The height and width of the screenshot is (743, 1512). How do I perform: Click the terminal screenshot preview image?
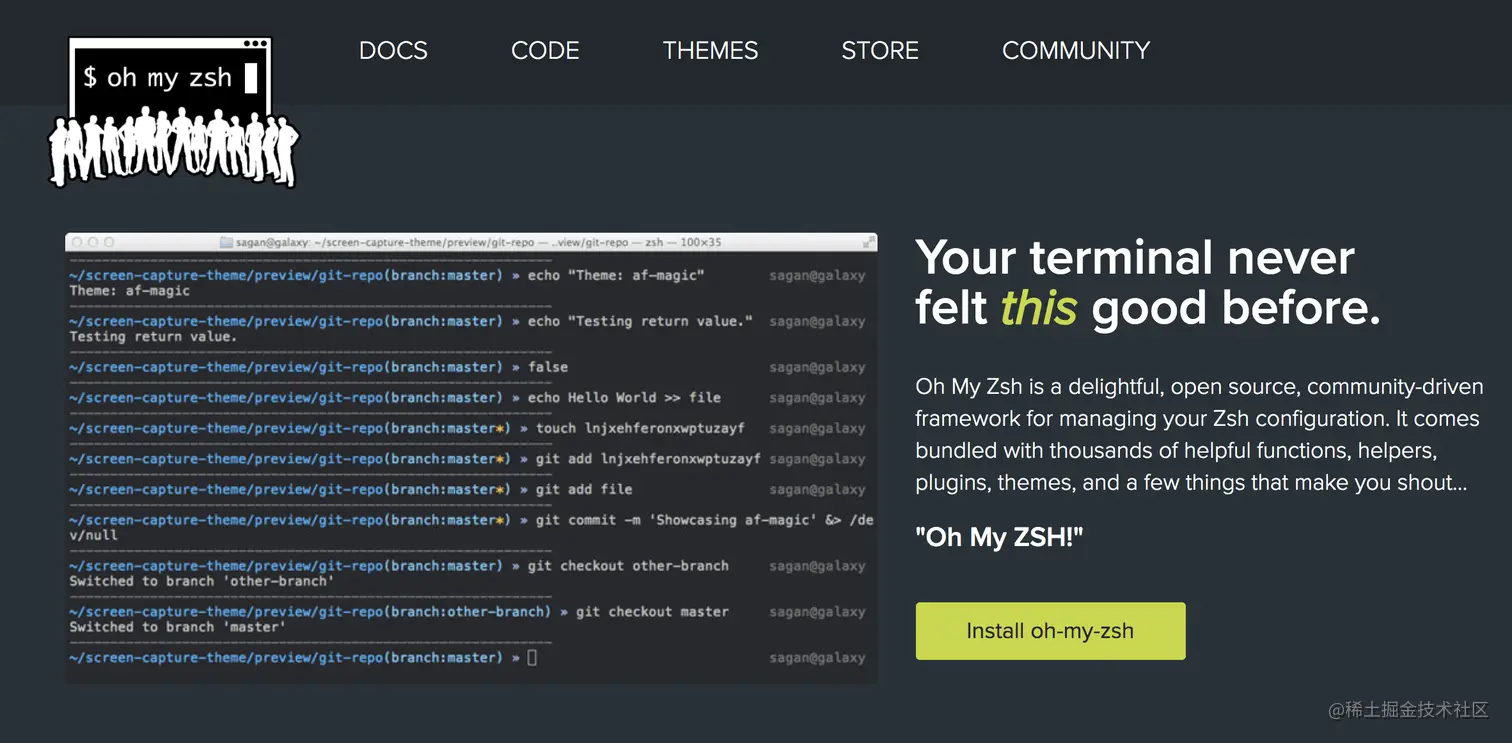tap(471, 458)
